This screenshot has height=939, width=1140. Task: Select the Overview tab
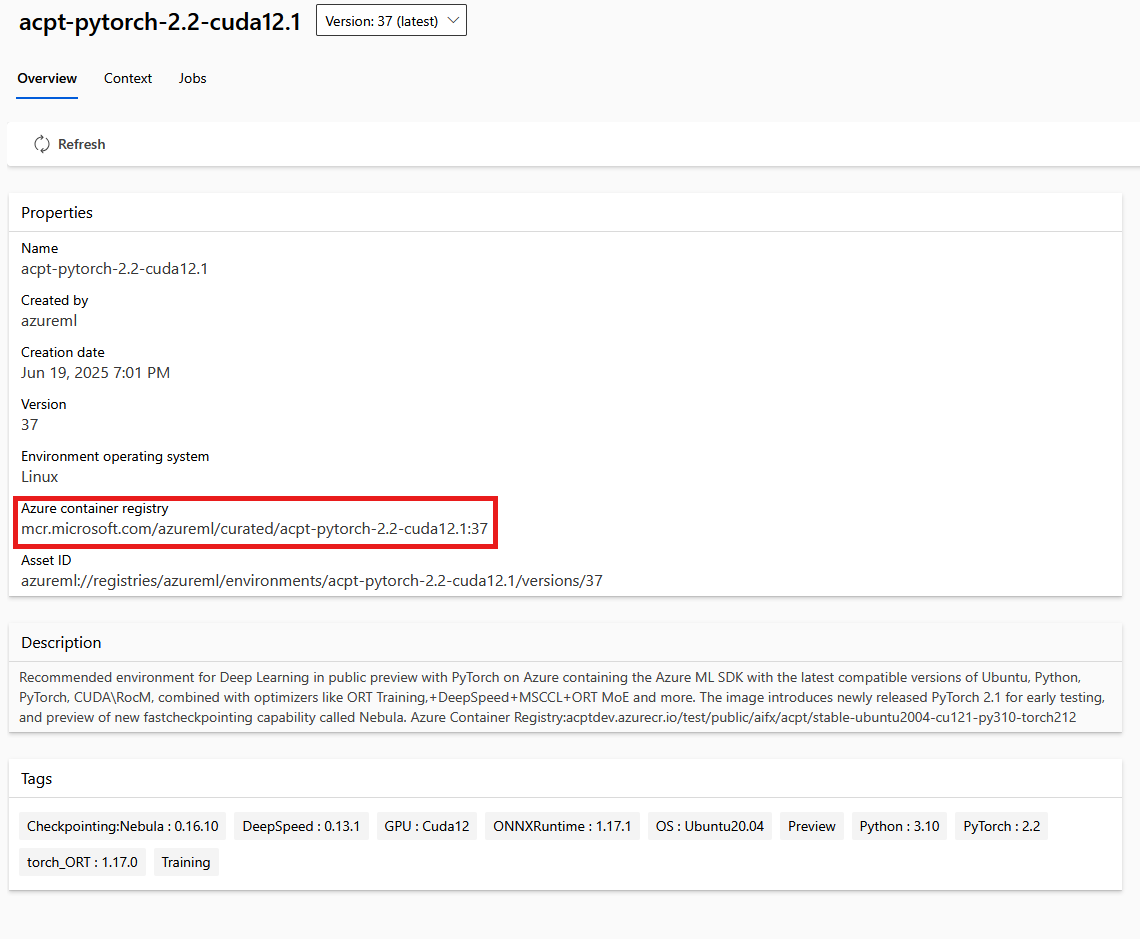(x=46, y=78)
